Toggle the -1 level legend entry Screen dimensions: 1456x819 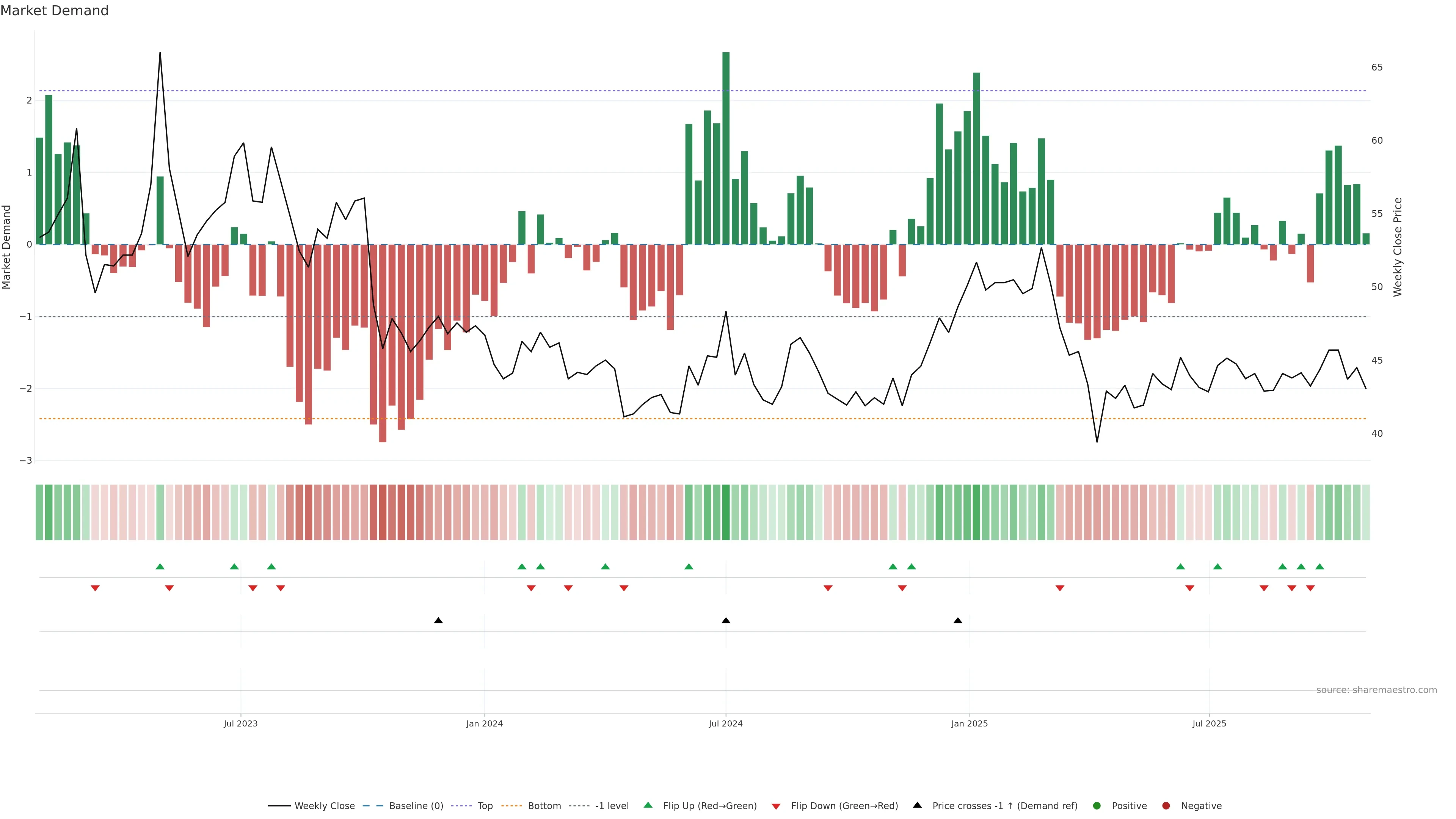tap(612, 806)
